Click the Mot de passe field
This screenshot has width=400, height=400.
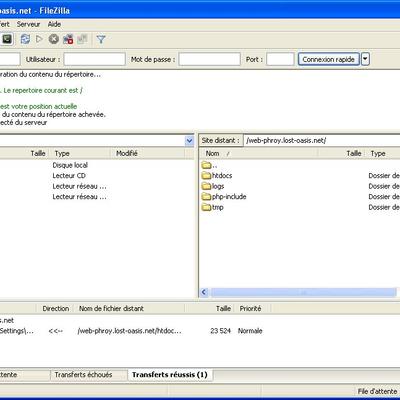(209, 59)
